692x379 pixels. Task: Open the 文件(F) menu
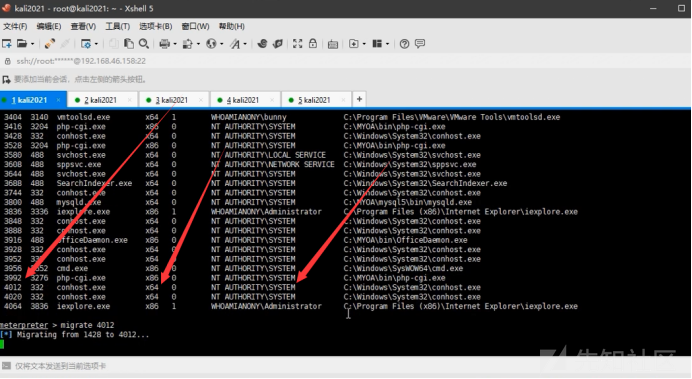click(x=15, y=26)
